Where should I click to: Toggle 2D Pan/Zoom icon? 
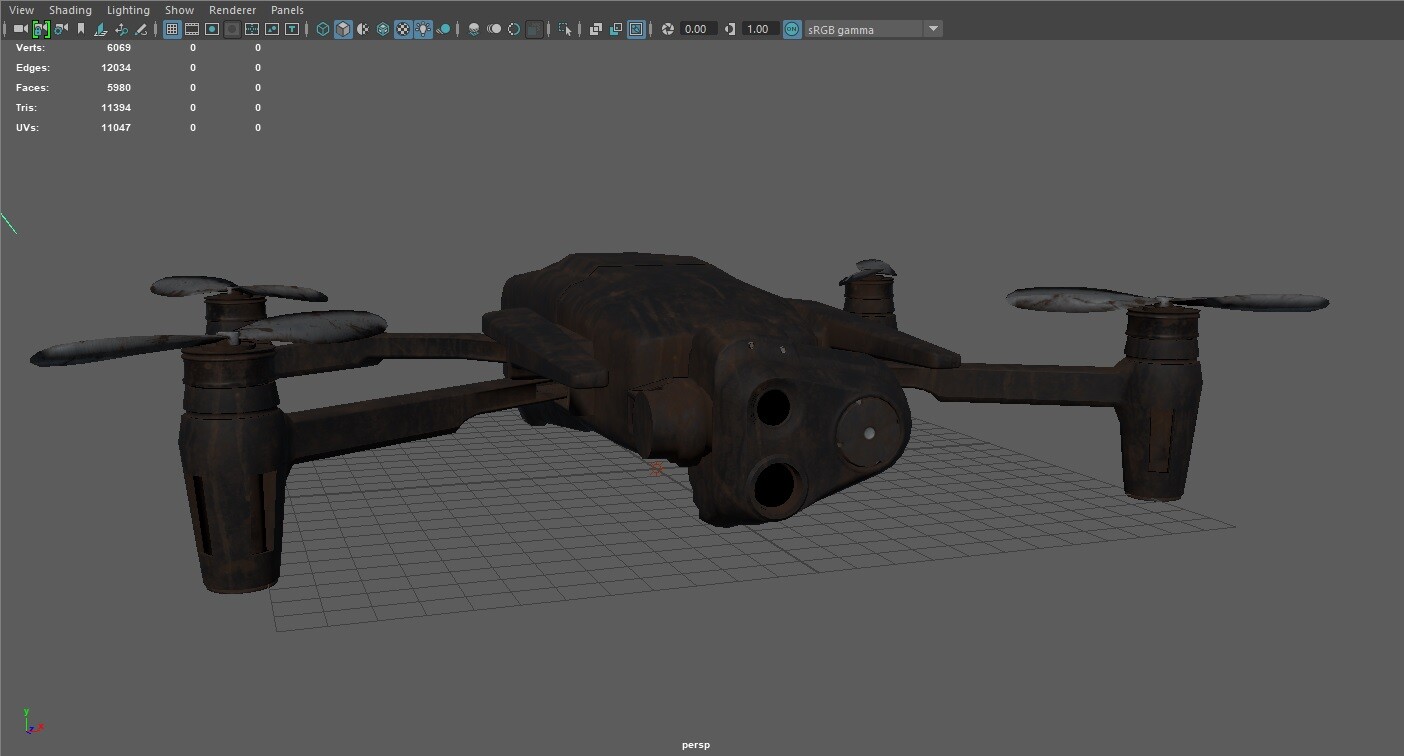(121, 29)
